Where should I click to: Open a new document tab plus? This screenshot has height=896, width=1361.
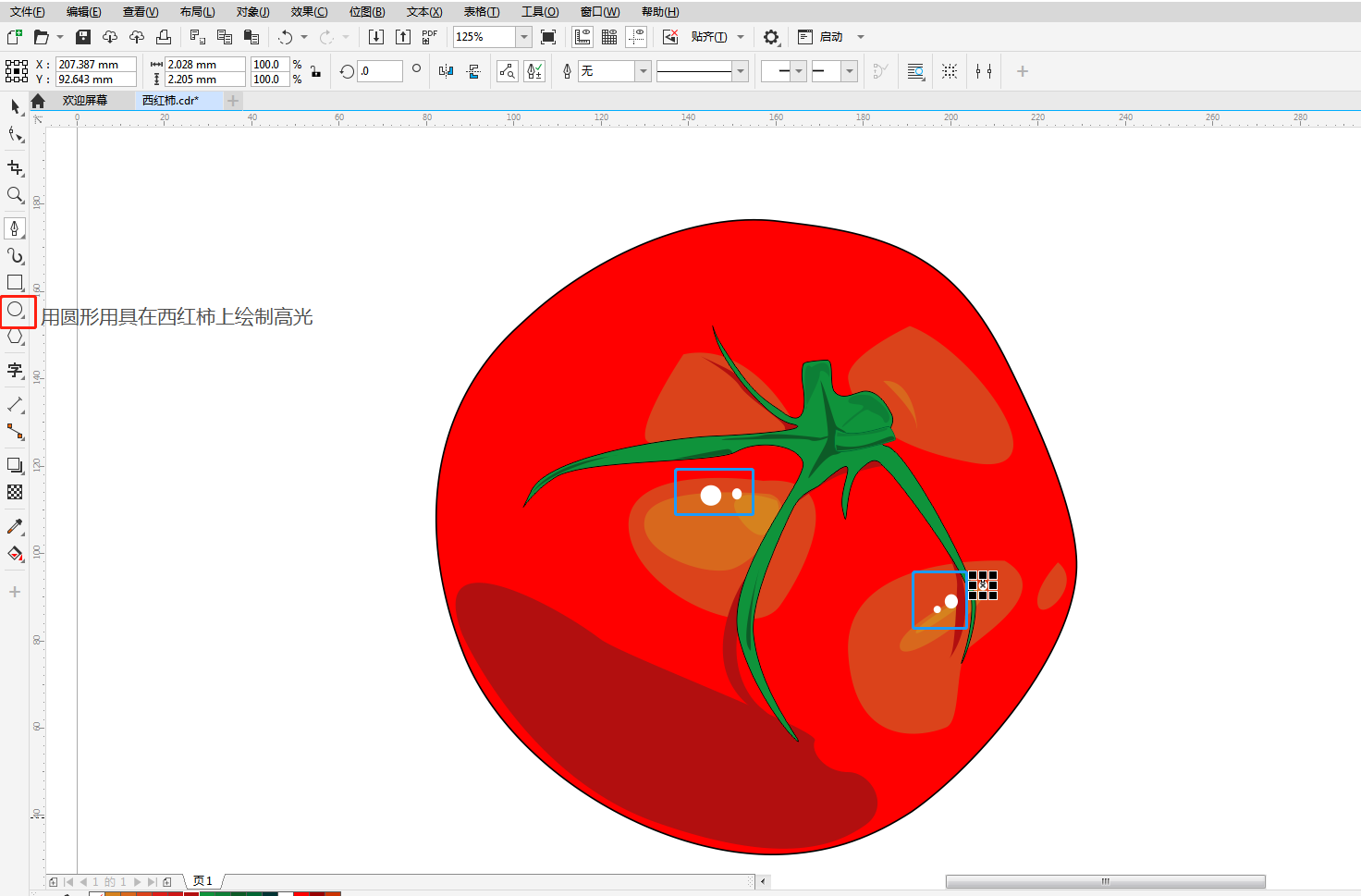pyautogui.click(x=233, y=100)
